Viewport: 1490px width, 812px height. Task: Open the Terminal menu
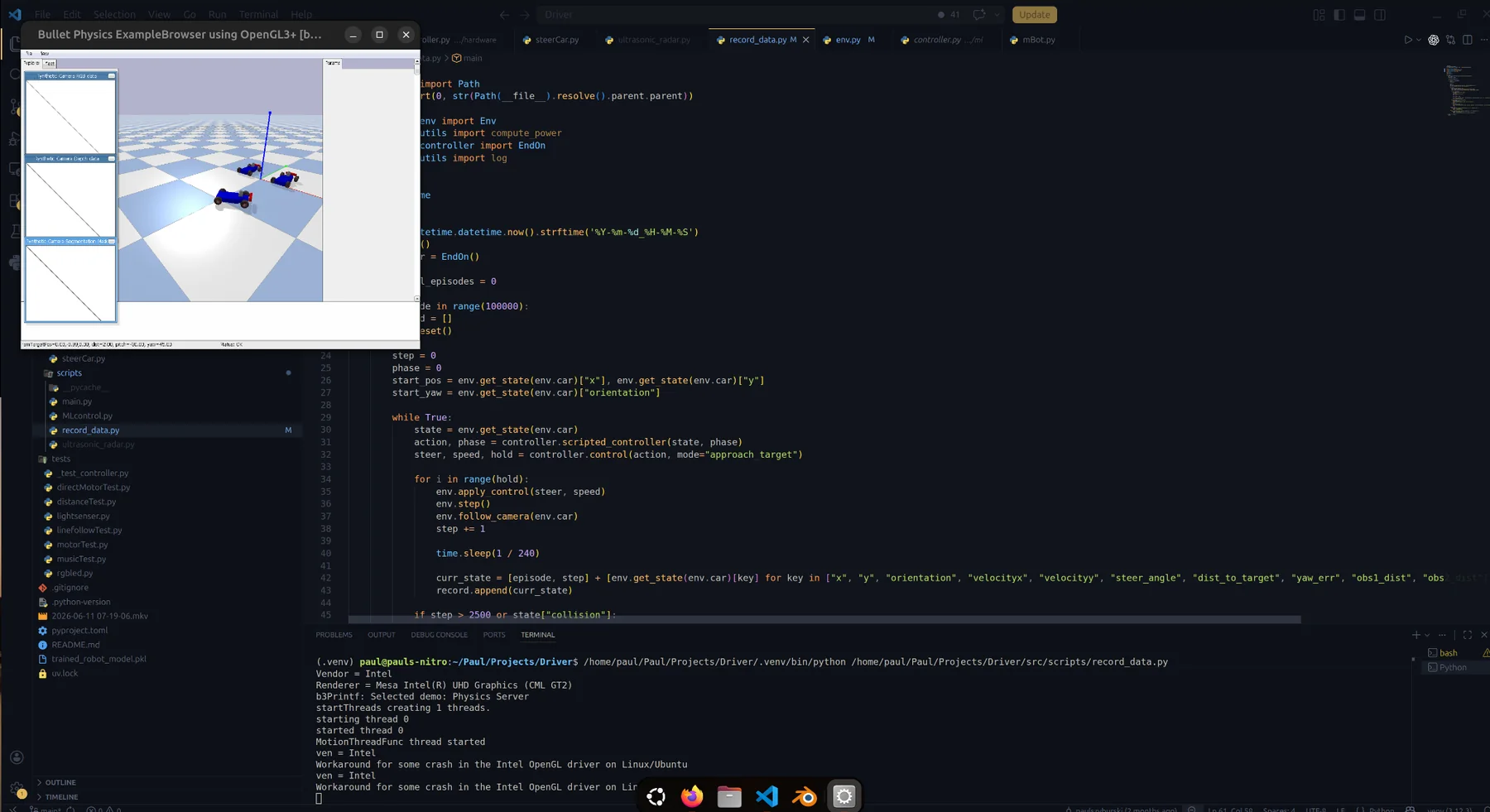coord(258,15)
